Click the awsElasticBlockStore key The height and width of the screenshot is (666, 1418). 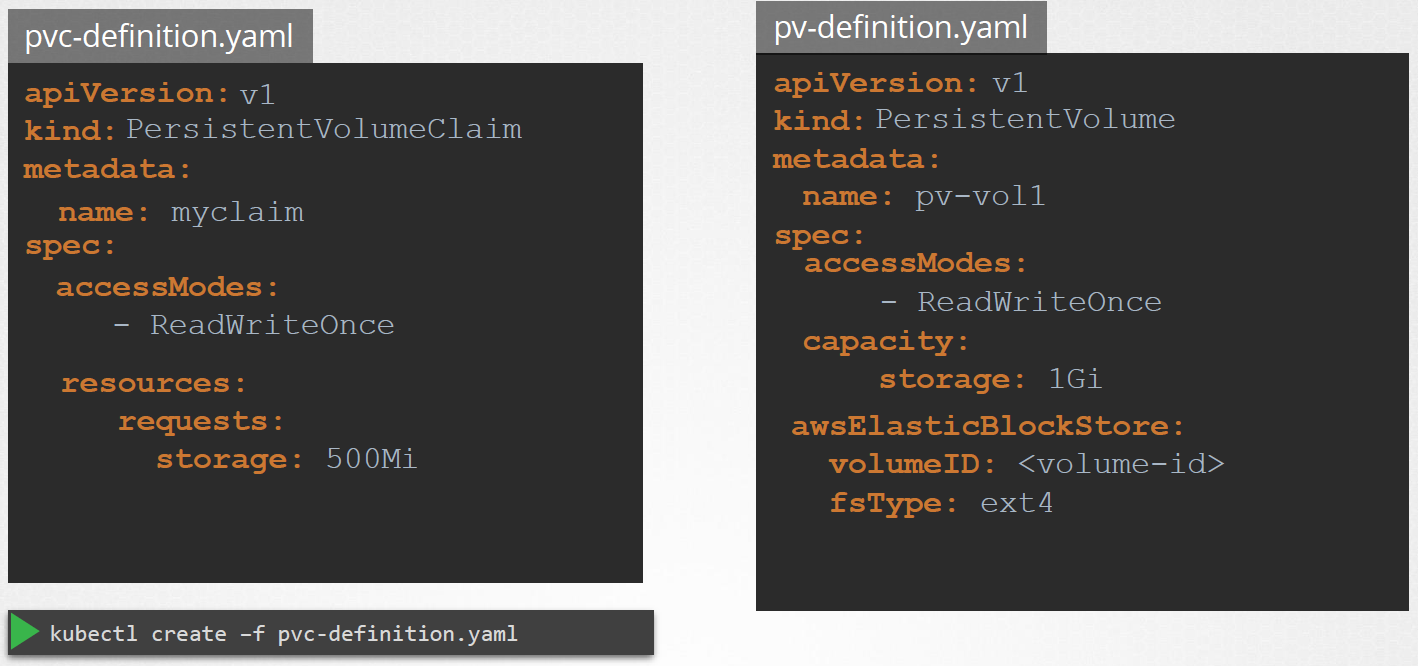[987, 427]
